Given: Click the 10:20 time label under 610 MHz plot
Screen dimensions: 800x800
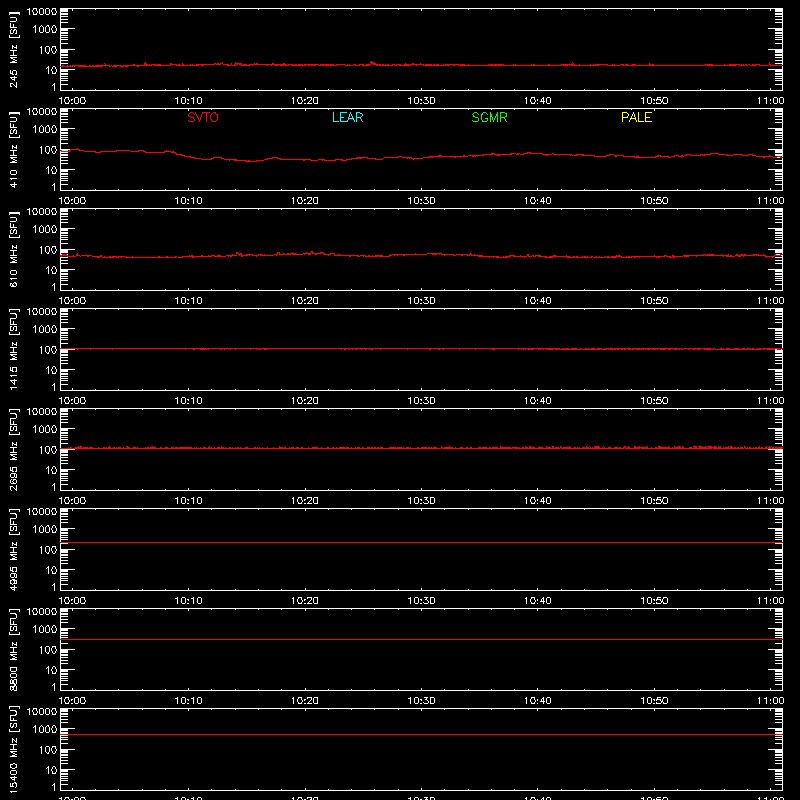Looking at the screenshot, I should pos(305,301).
